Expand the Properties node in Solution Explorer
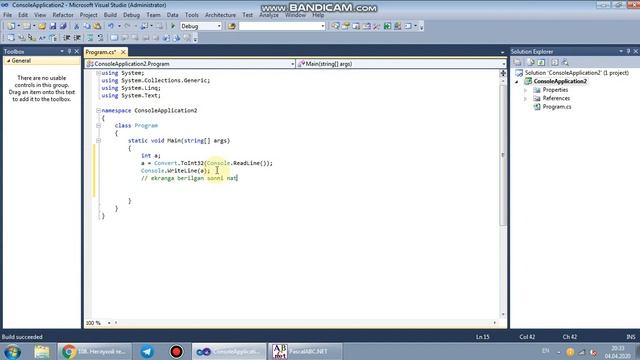Screen dimensions: 640x360 (525, 90)
